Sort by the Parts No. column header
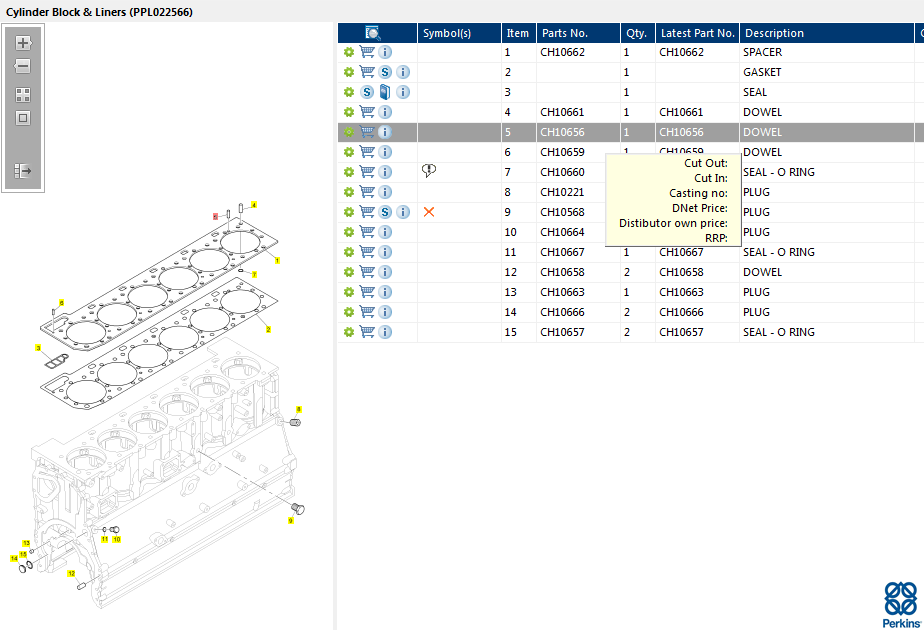924x630 pixels. click(564, 33)
